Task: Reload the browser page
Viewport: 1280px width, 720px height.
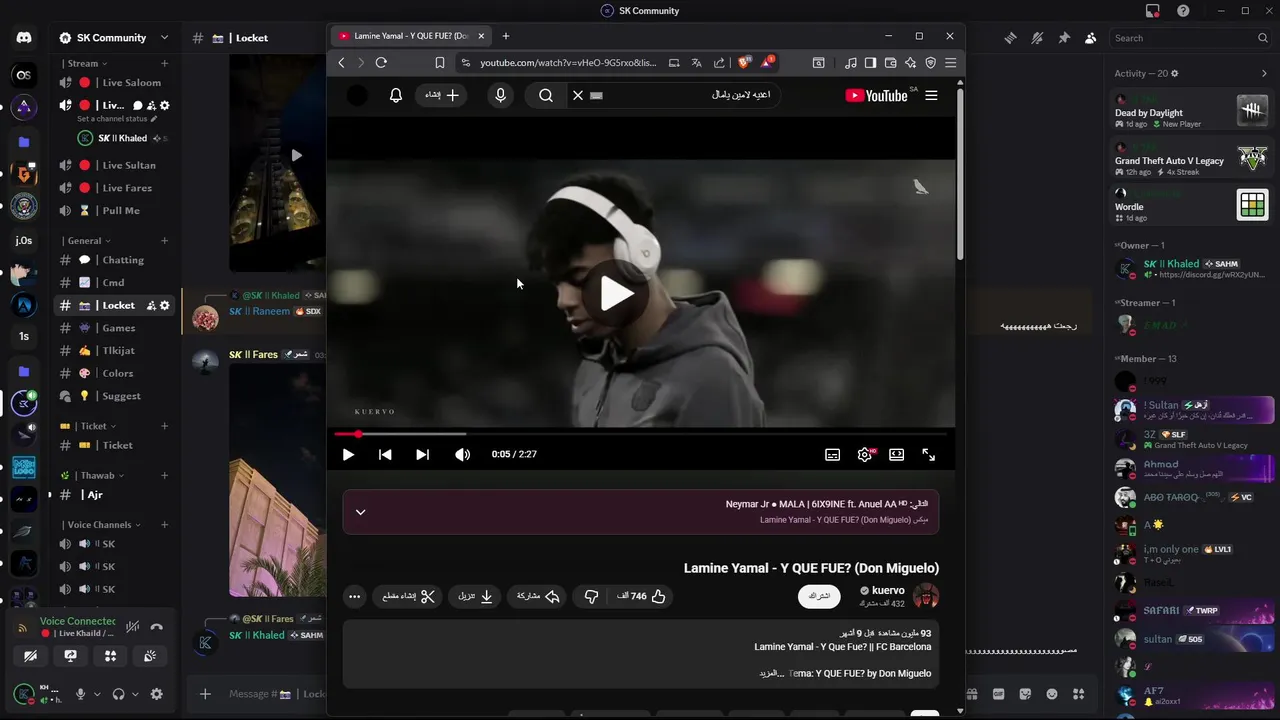Action: tap(381, 62)
